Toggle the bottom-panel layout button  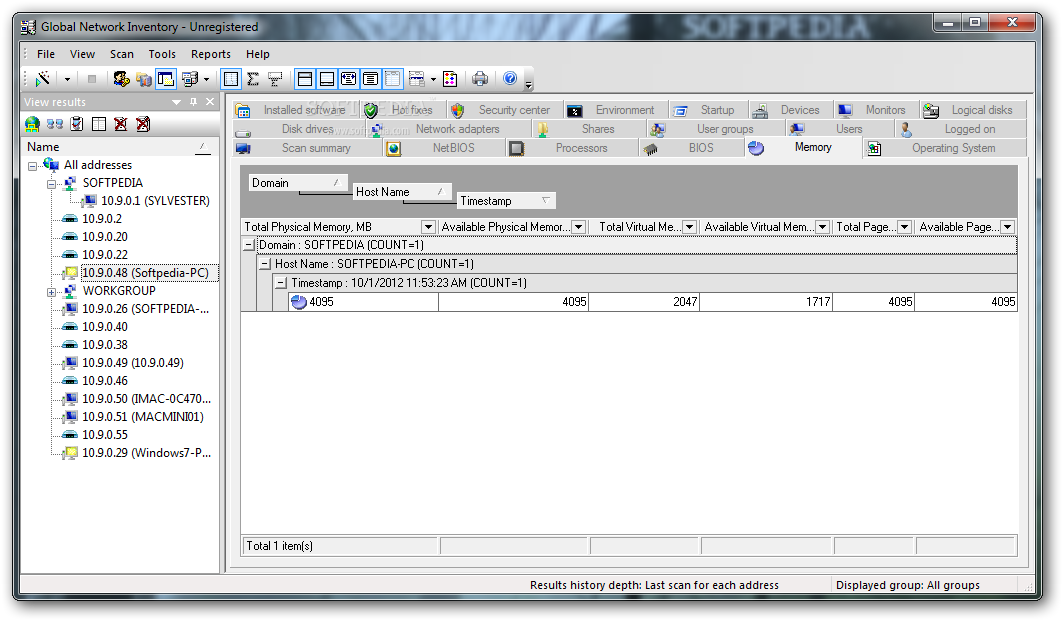(x=327, y=79)
